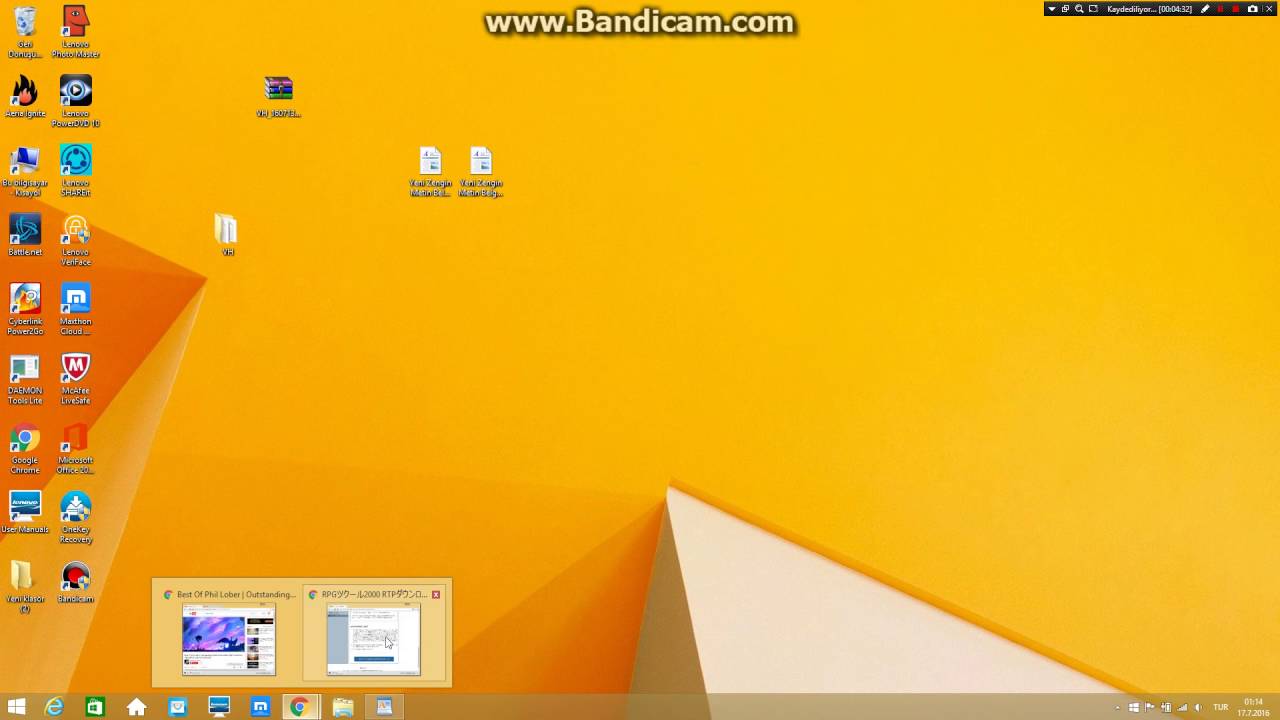The height and width of the screenshot is (720, 1280).
Task: Open the blue envelope app on taskbar
Action: [177, 707]
